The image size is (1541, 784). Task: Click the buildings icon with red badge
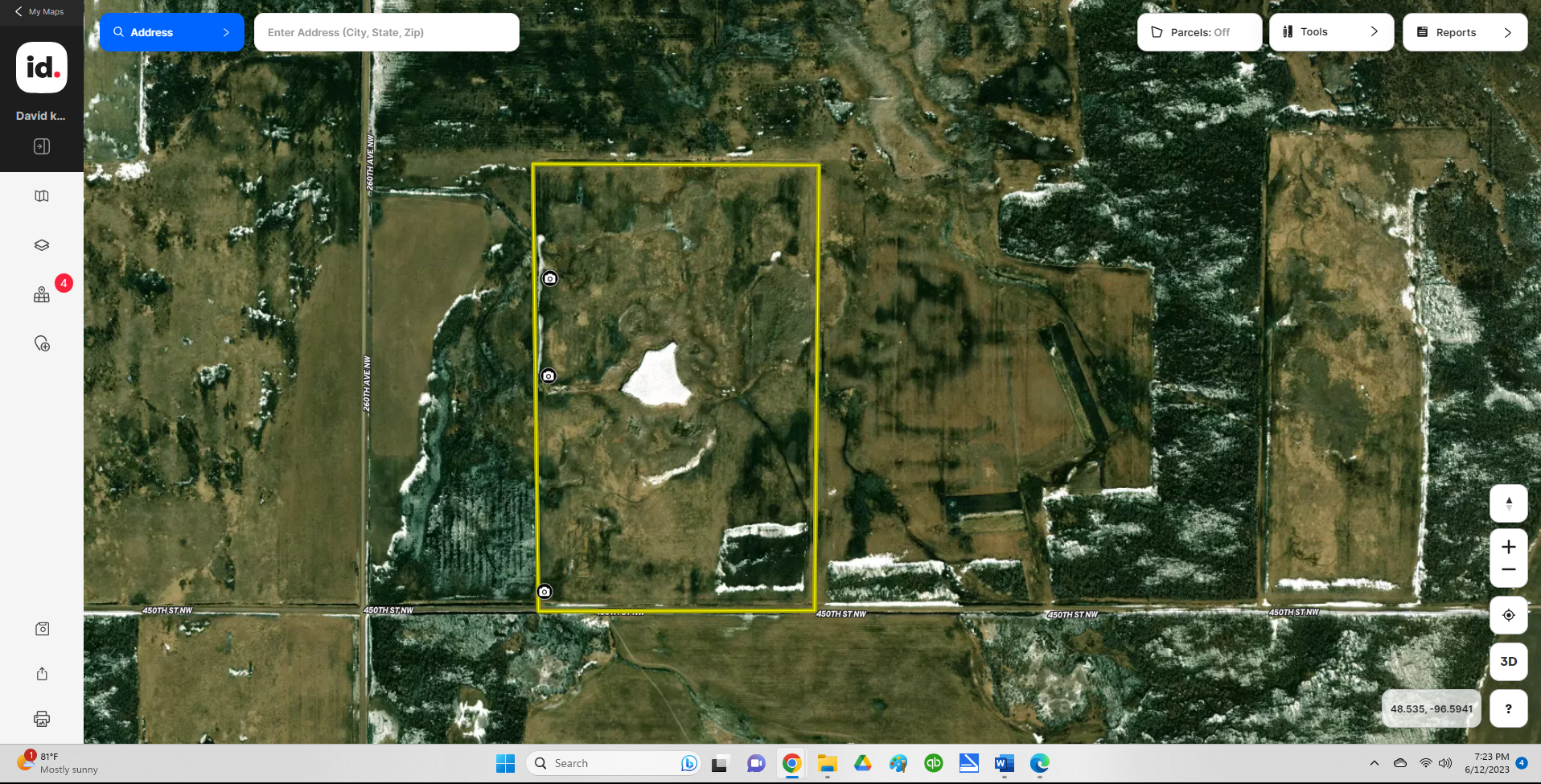tap(42, 295)
